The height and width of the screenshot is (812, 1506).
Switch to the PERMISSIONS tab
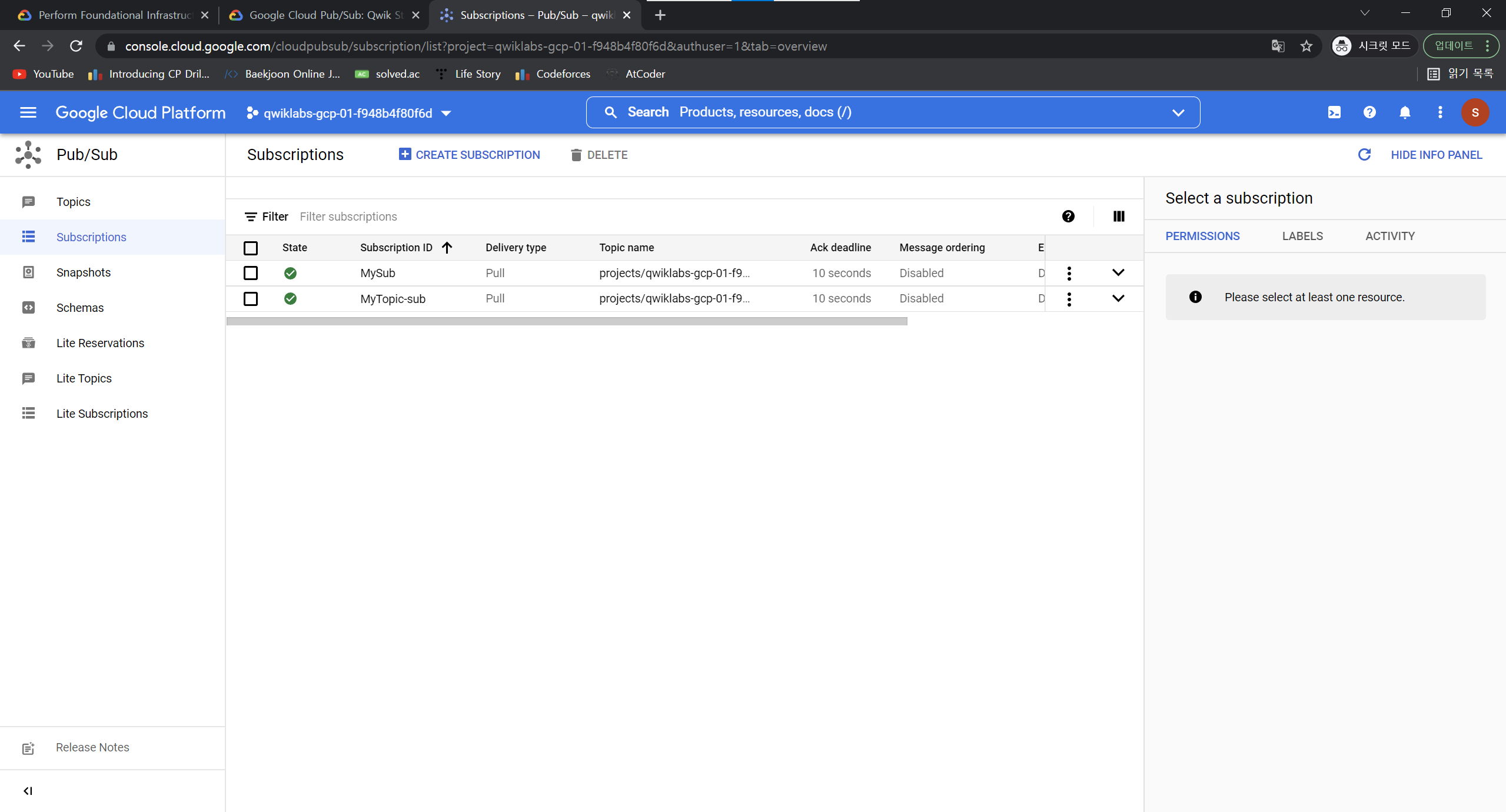[1202, 236]
